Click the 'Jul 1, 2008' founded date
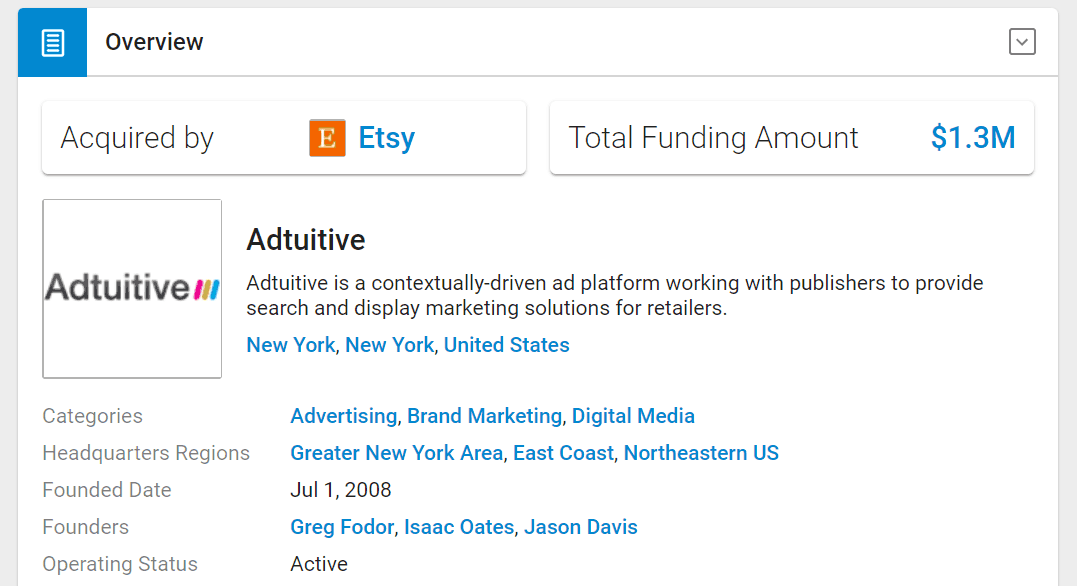The width and height of the screenshot is (1077, 586). (x=341, y=490)
